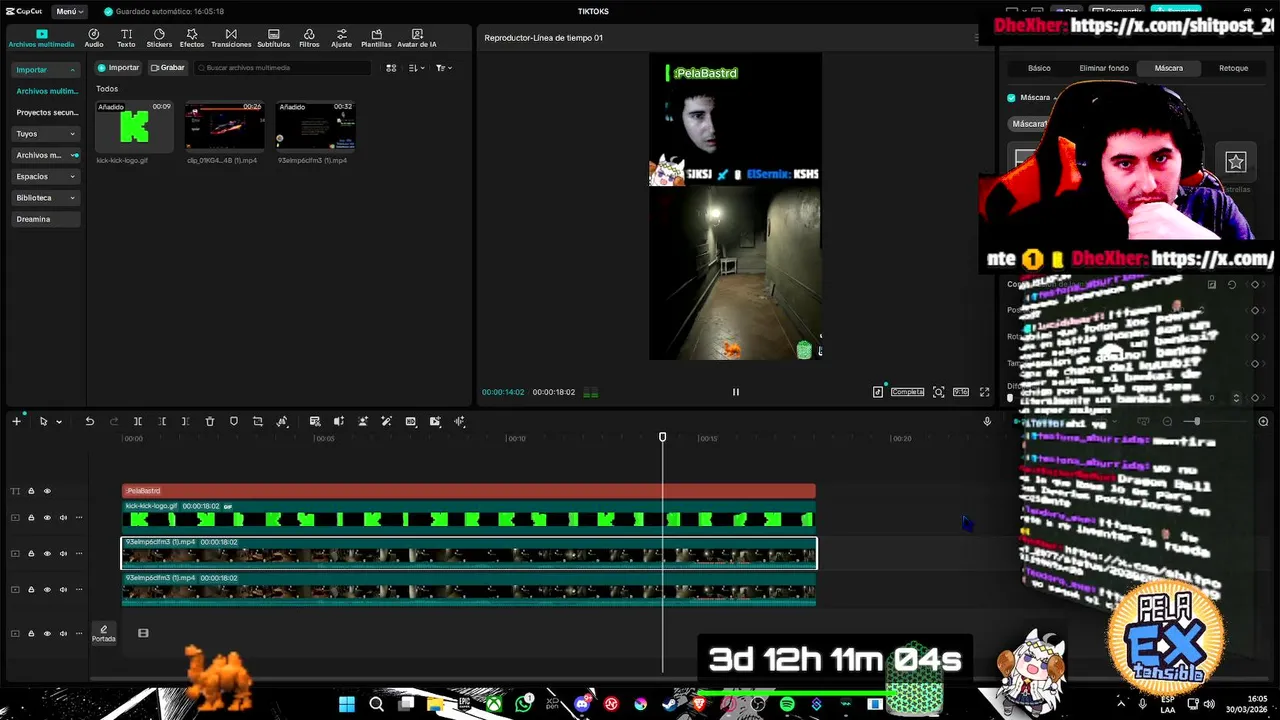Switch to the Retoque tab
Viewport: 1280px width, 720px height.
(1233, 68)
